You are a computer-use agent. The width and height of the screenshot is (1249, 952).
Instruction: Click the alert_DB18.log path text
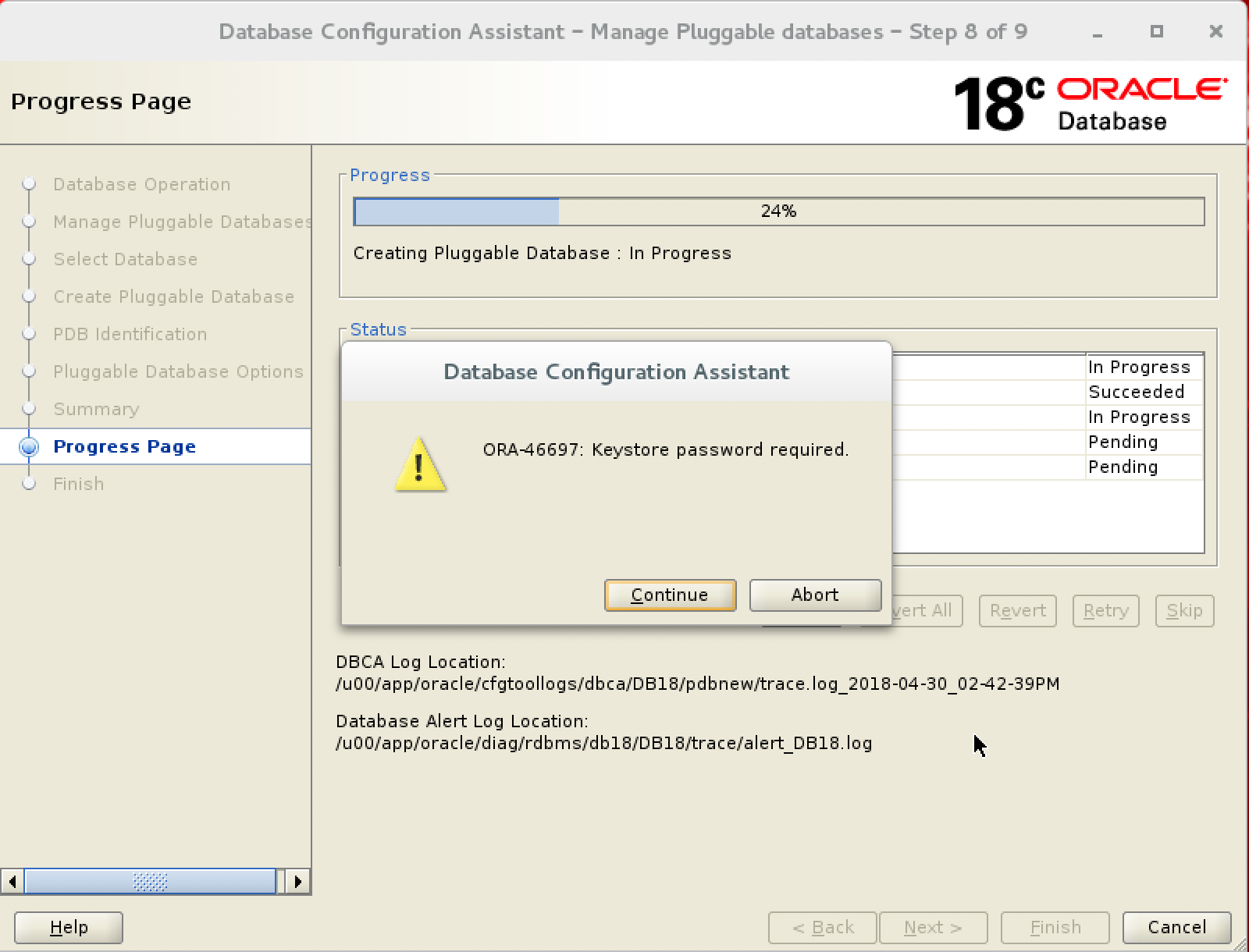pos(603,743)
